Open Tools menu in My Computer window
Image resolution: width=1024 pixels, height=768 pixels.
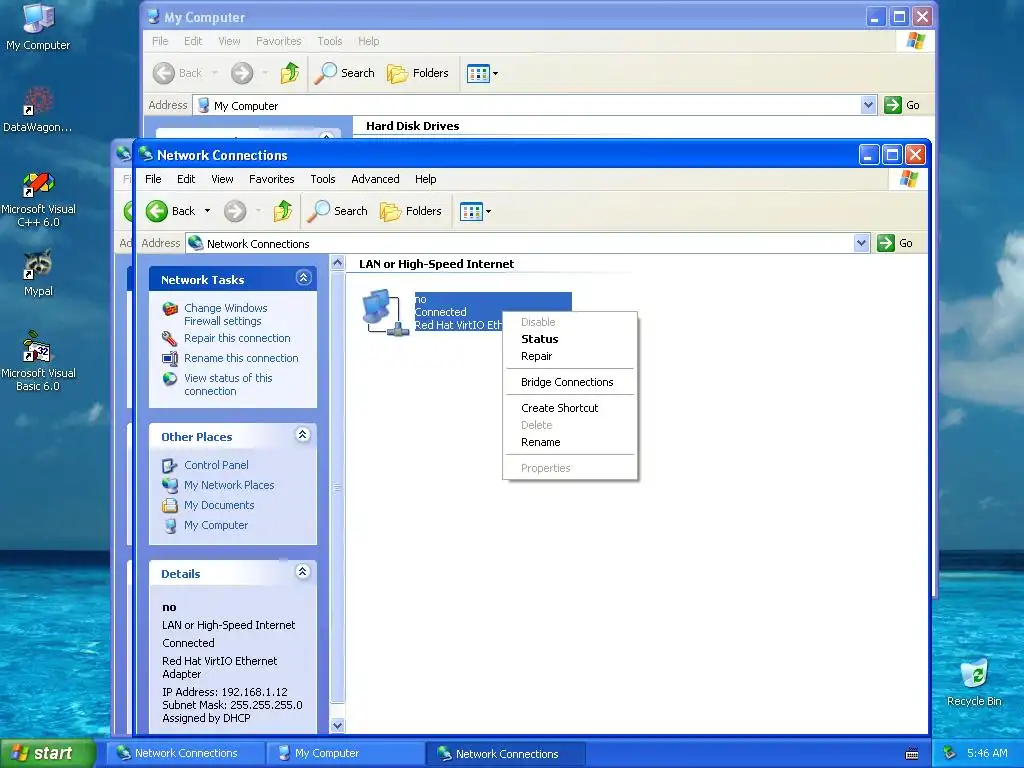point(330,41)
